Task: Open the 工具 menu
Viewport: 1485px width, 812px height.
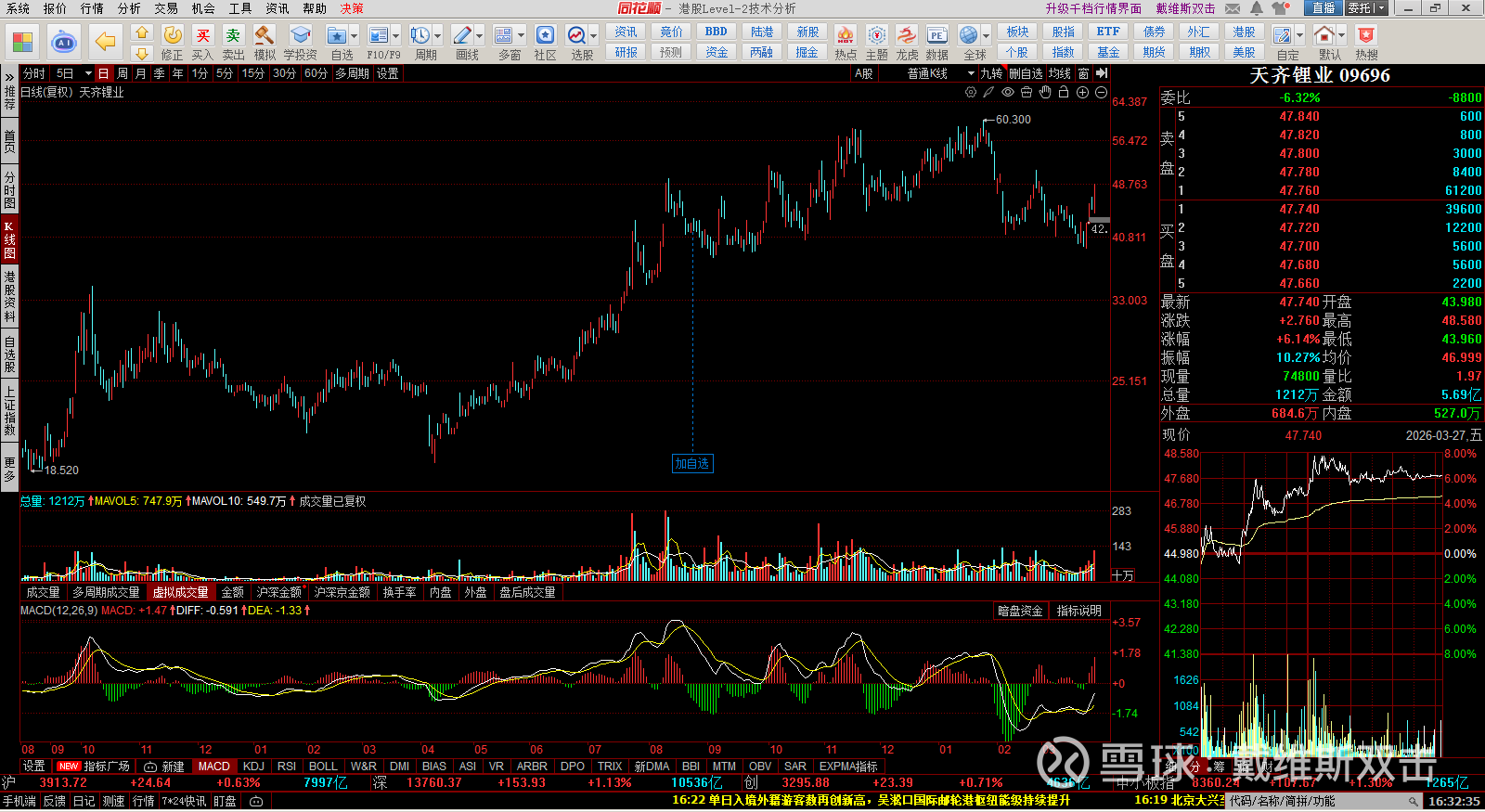Action: tap(240, 8)
